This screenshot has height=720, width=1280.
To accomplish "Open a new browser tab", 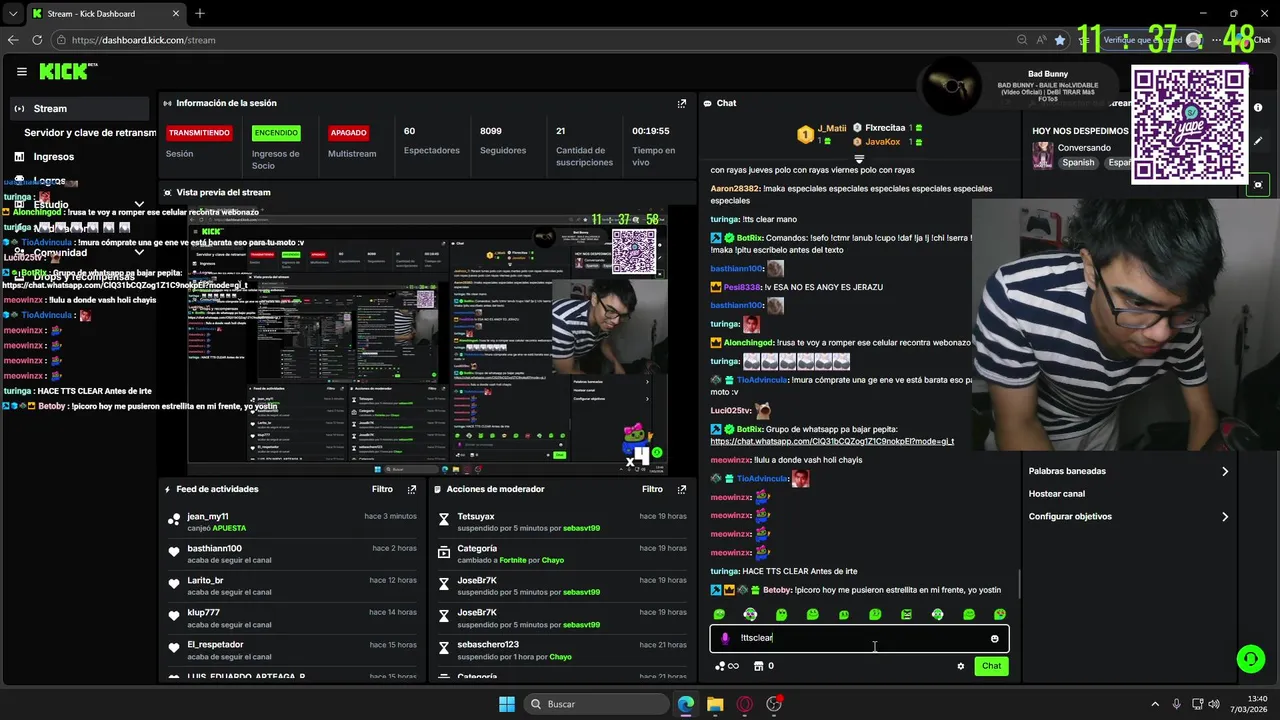I will pos(200,14).
